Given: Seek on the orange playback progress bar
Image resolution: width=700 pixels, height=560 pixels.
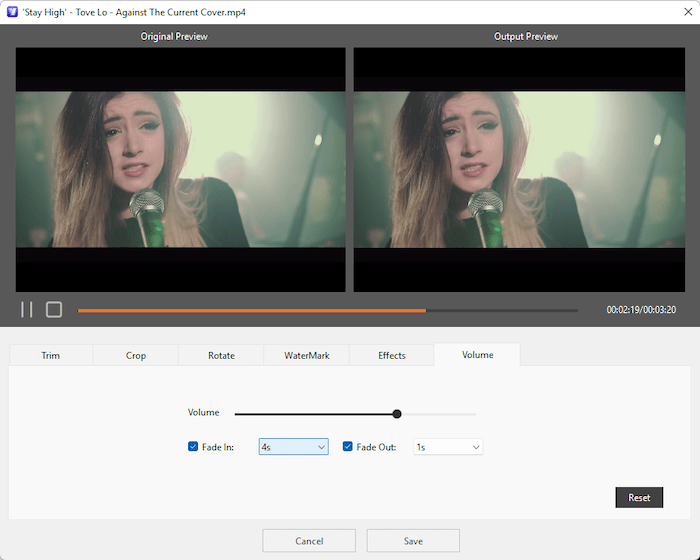Looking at the screenshot, I should 328,310.
